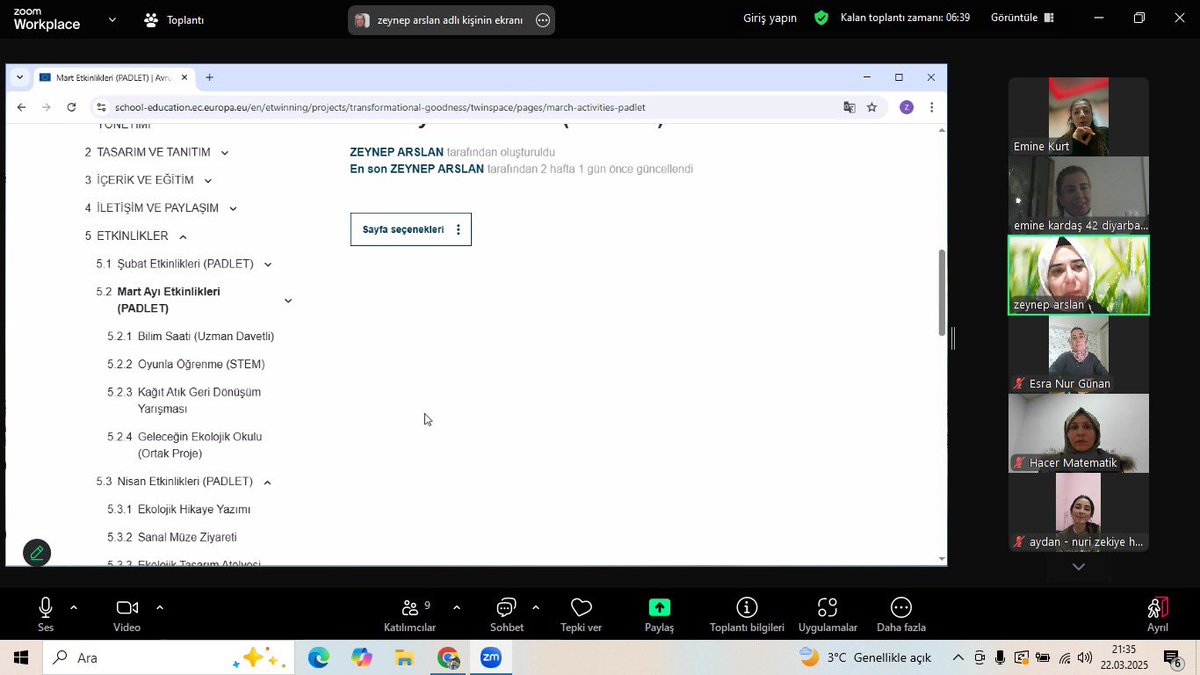Click Sayfa seçenekleri button
Image resolution: width=1200 pixels, height=675 pixels.
pyautogui.click(x=410, y=229)
